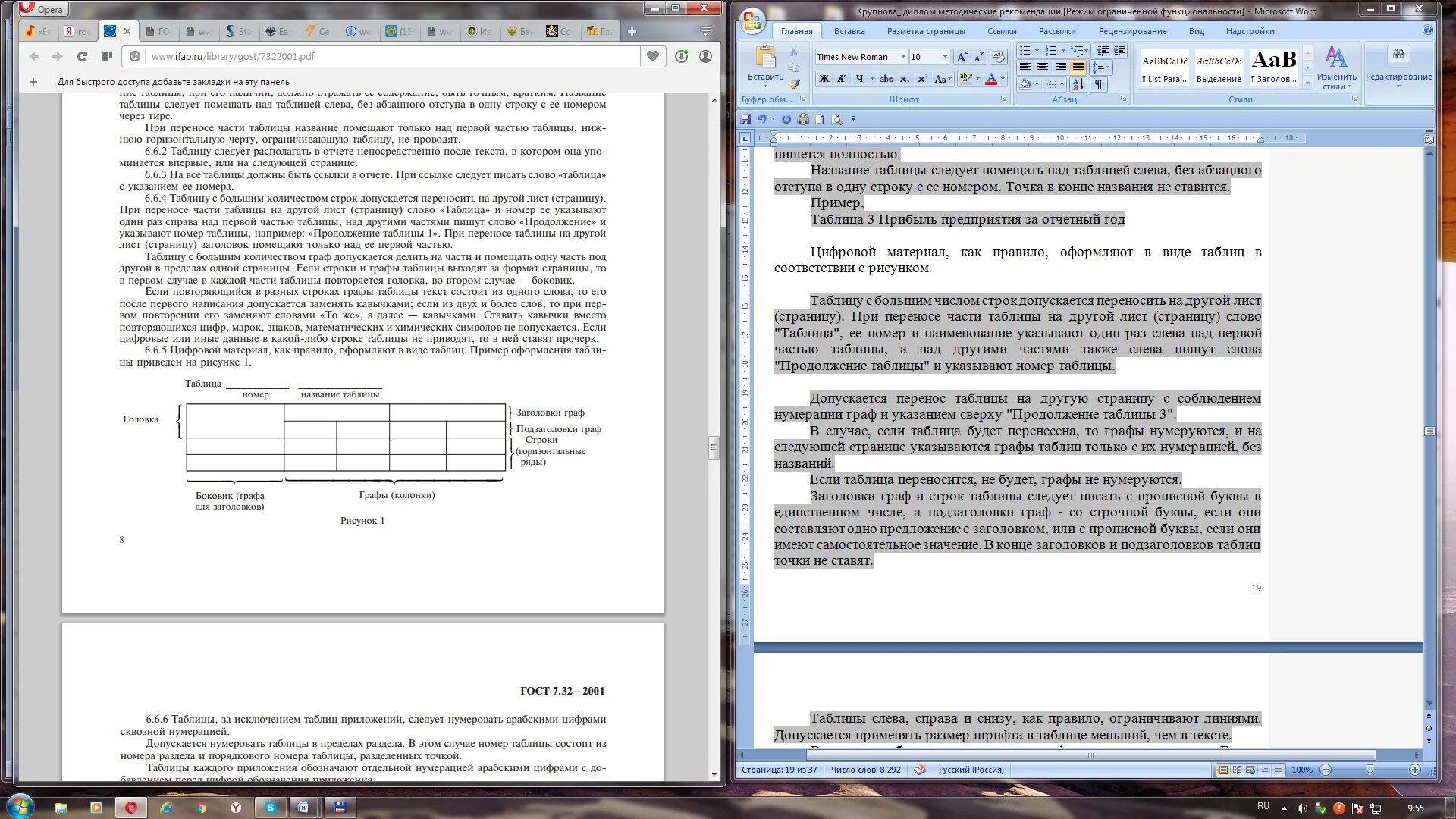Click Русский (Россия) language in status bar
Viewport: 1456px width, 819px height.
pyautogui.click(x=971, y=770)
